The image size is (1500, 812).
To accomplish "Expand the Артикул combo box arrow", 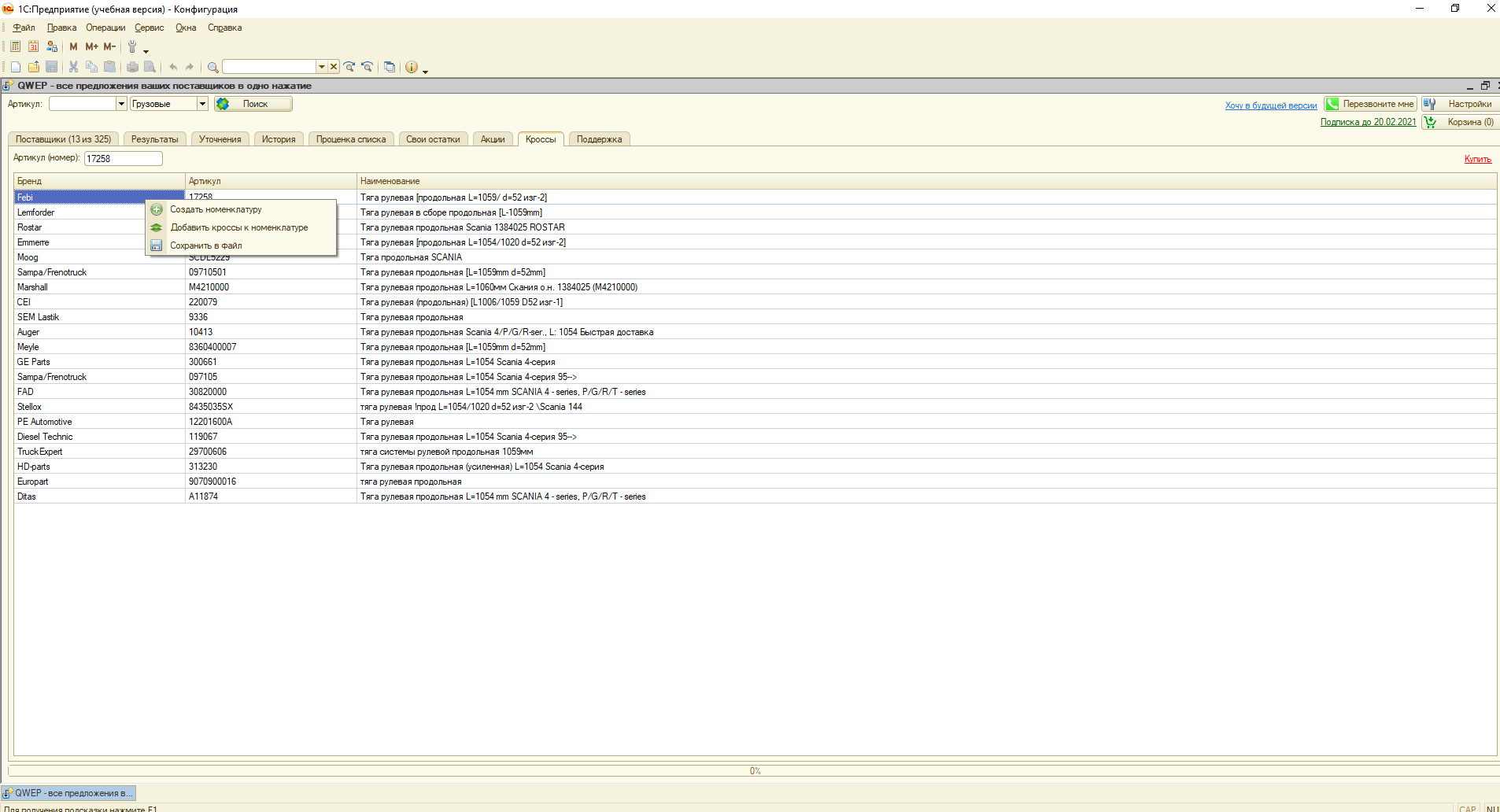I will coord(121,104).
